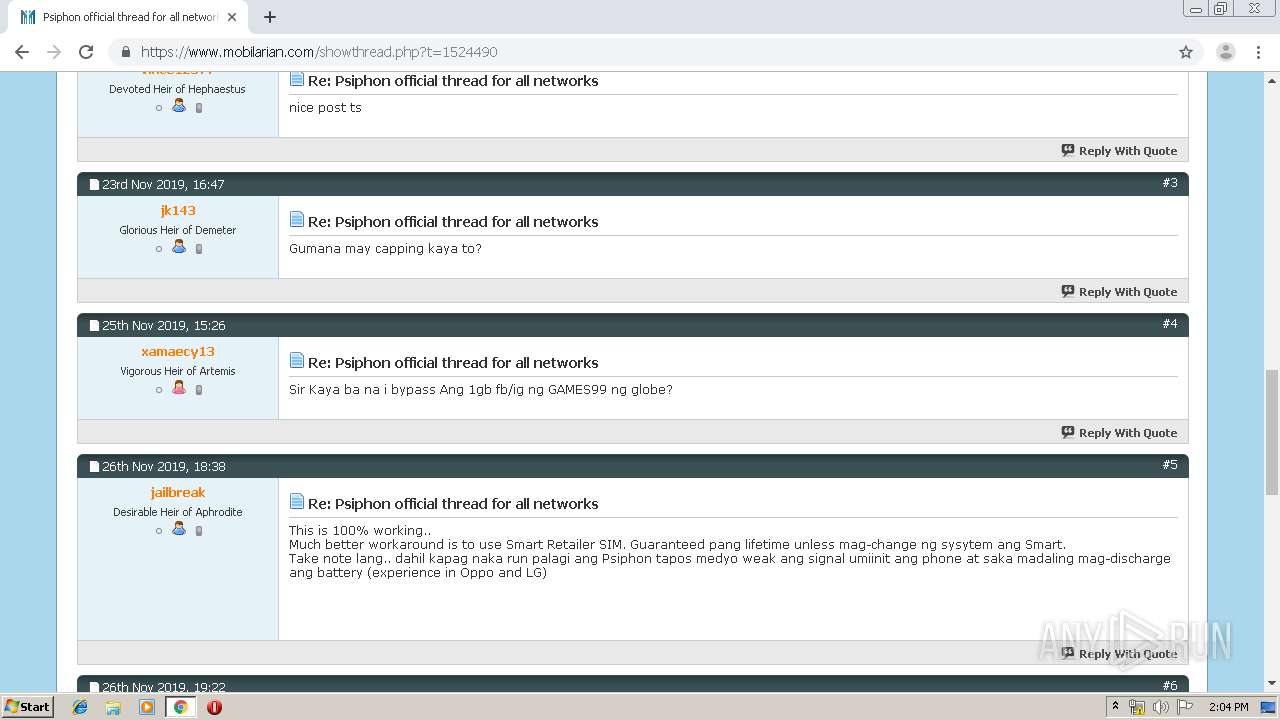Open permalink #4 of xamaecy13's post
The height and width of the screenshot is (720, 1280).
1170,324
